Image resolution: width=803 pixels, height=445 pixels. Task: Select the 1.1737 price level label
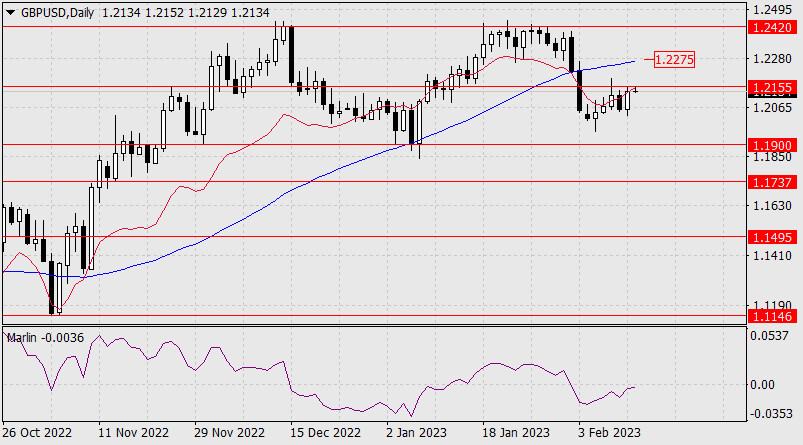click(x=771, y=182)
